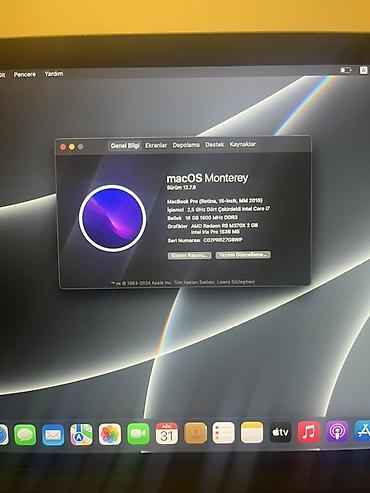This screenshot has width=370, height=493.
Task: Launch Mail from the Dock
Action: [53, 435]
